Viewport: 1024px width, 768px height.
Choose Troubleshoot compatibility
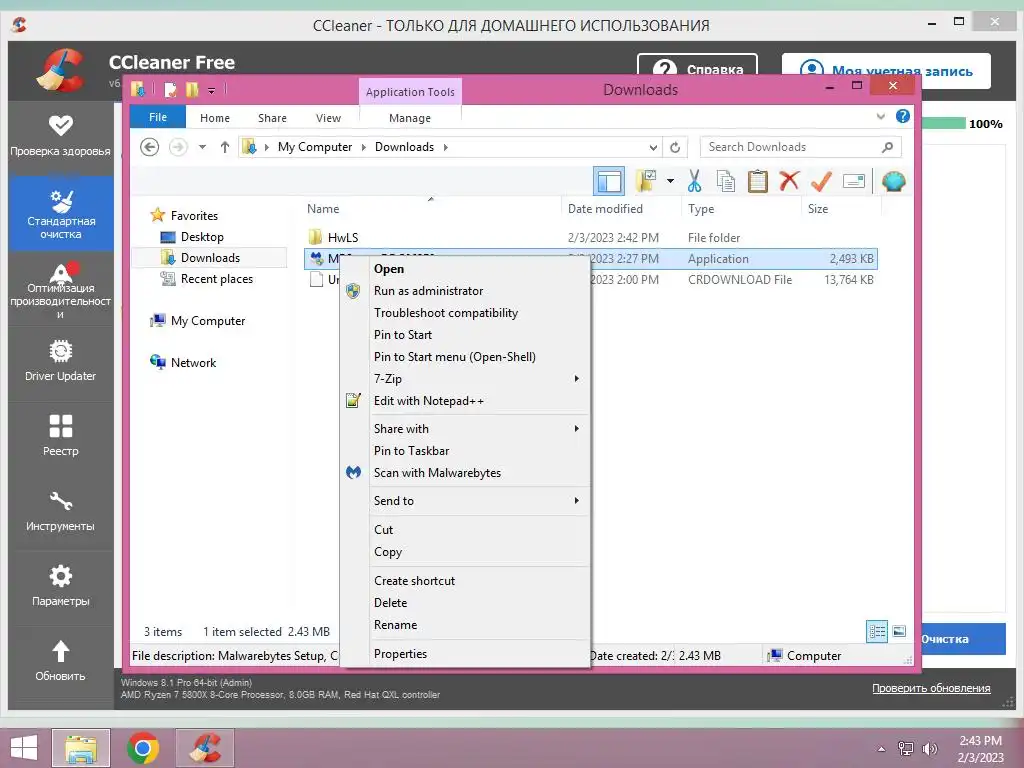point(465,313)
